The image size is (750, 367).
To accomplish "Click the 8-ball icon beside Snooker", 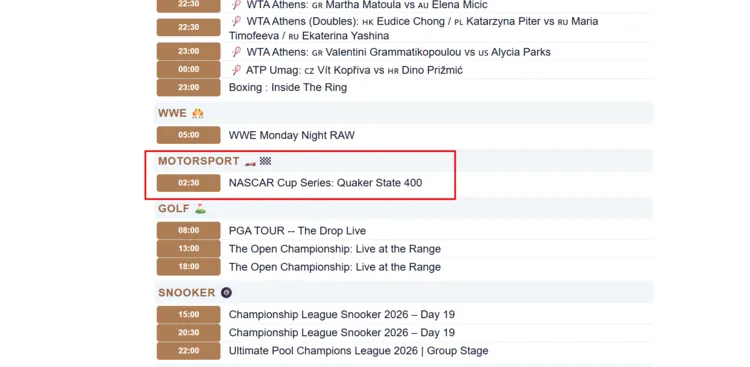I will coord(226,293).
